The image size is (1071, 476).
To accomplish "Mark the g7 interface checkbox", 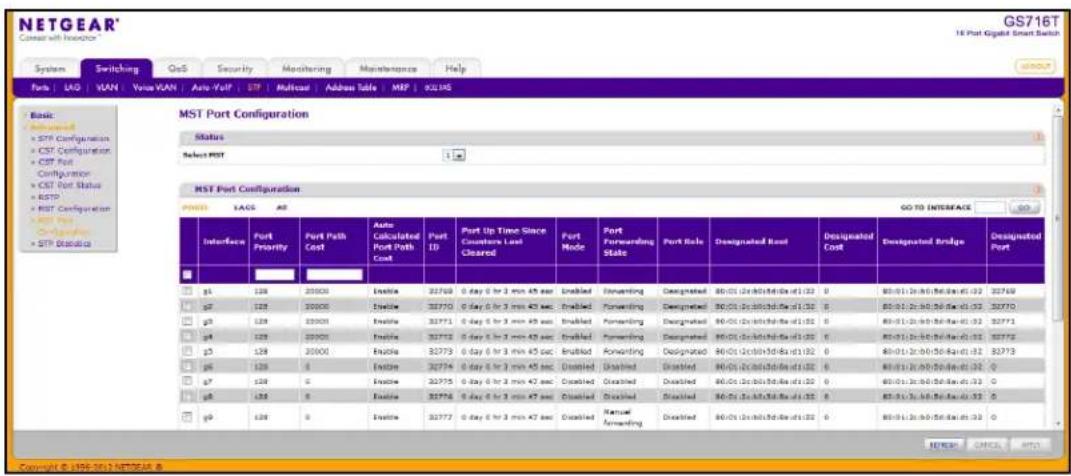I will [x=188, y=381].
